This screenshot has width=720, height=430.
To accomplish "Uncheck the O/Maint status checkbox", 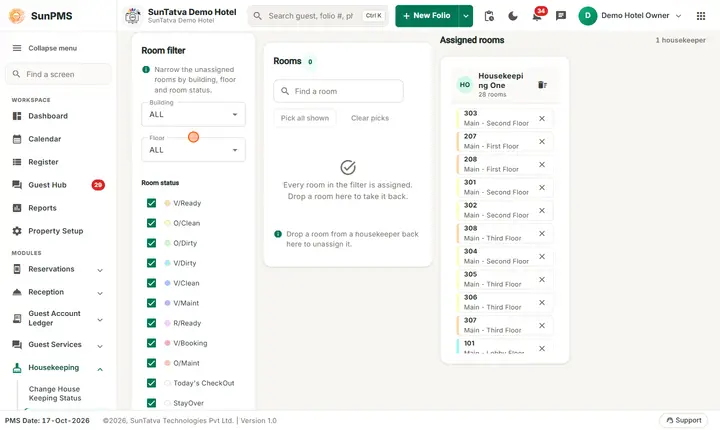I will (151, 363).
